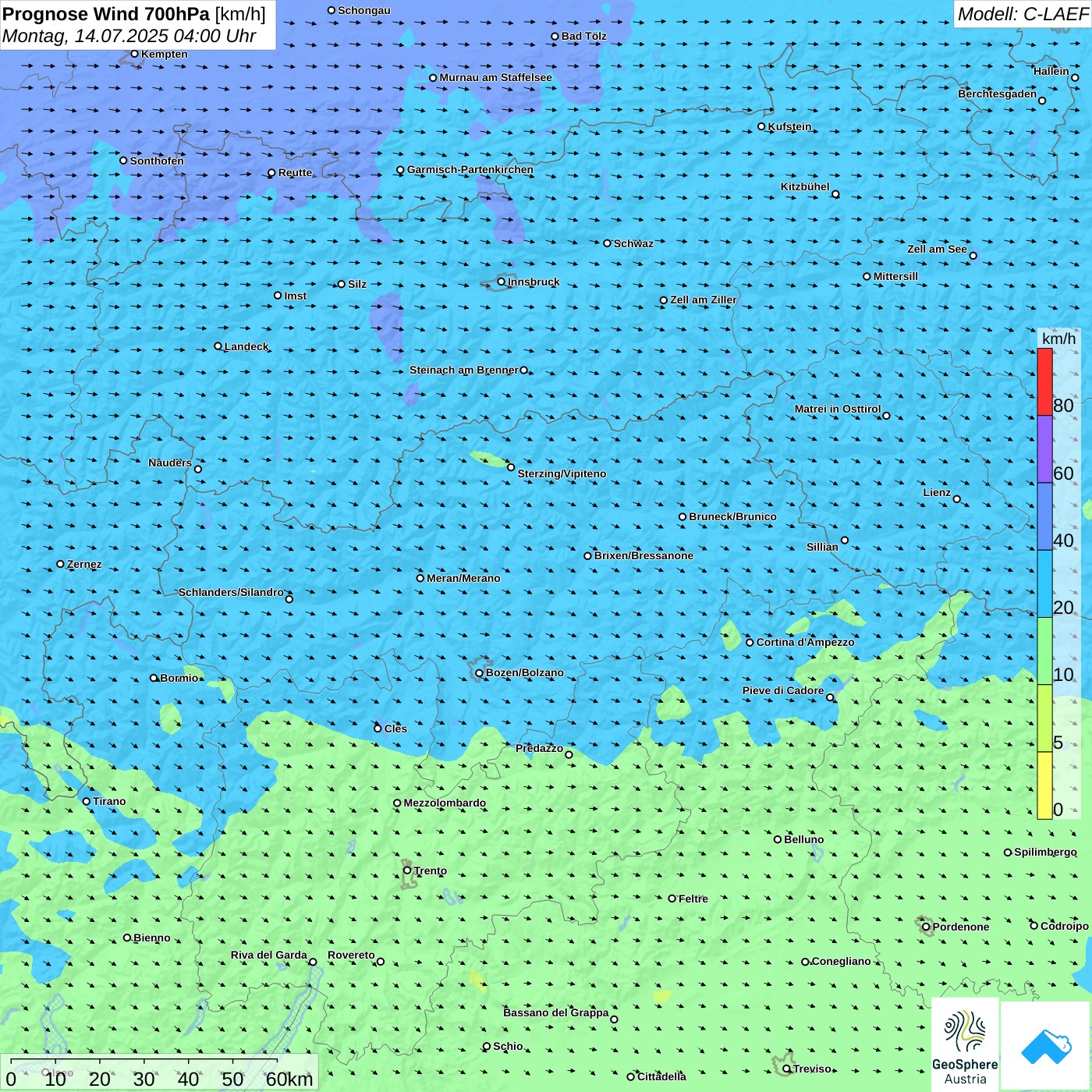Click the Murnau am Staffelsee label
Viewport: 1092px width, 1092px height.
(495, 77)
